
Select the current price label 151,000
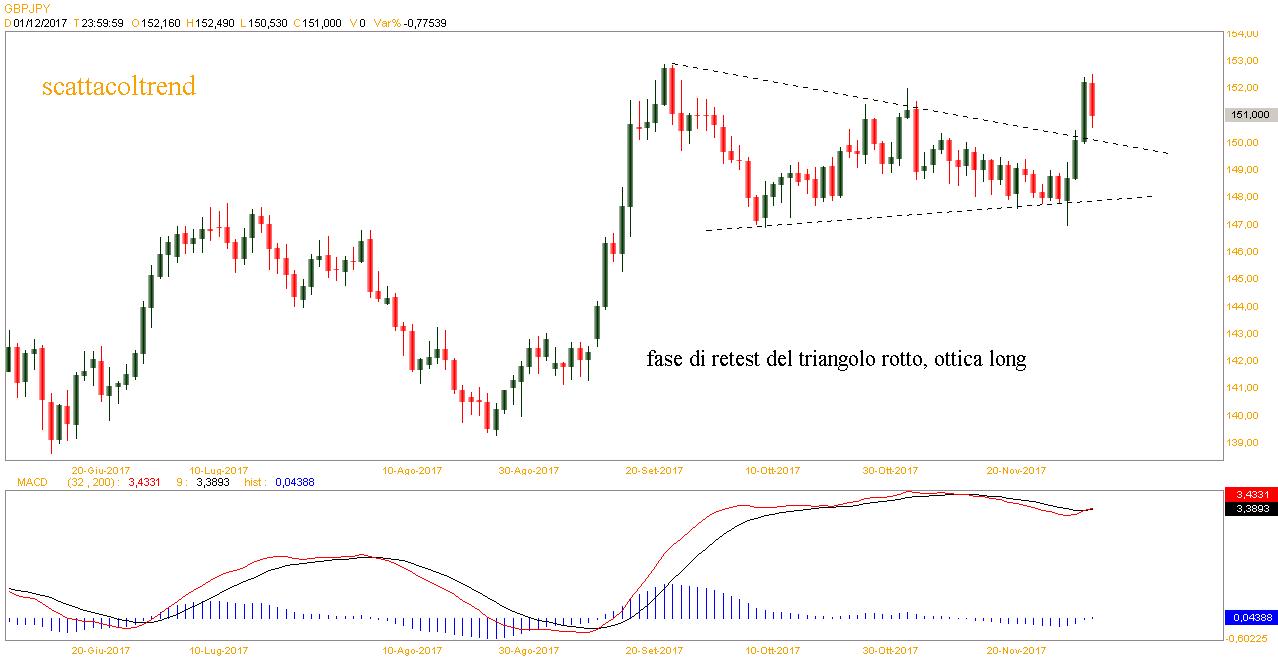[x=1250, y=115]
